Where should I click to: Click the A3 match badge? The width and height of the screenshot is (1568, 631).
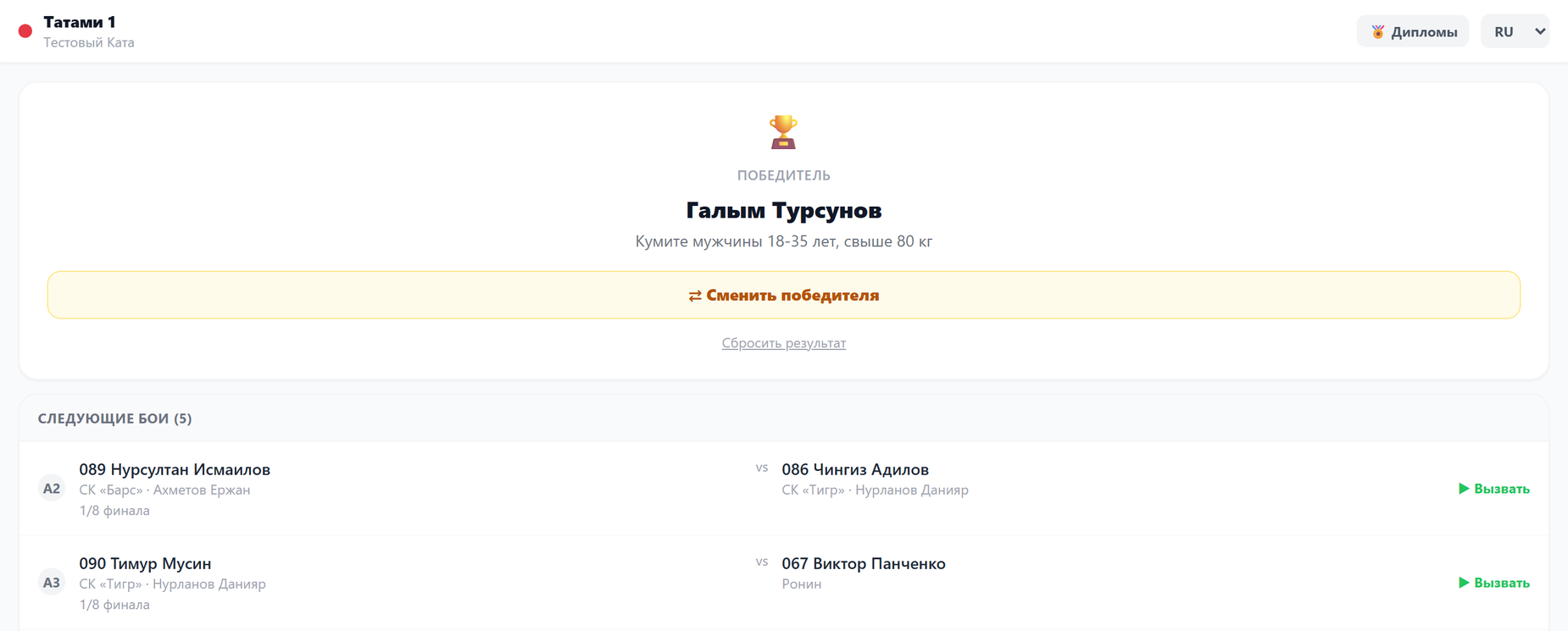(52, 583)
